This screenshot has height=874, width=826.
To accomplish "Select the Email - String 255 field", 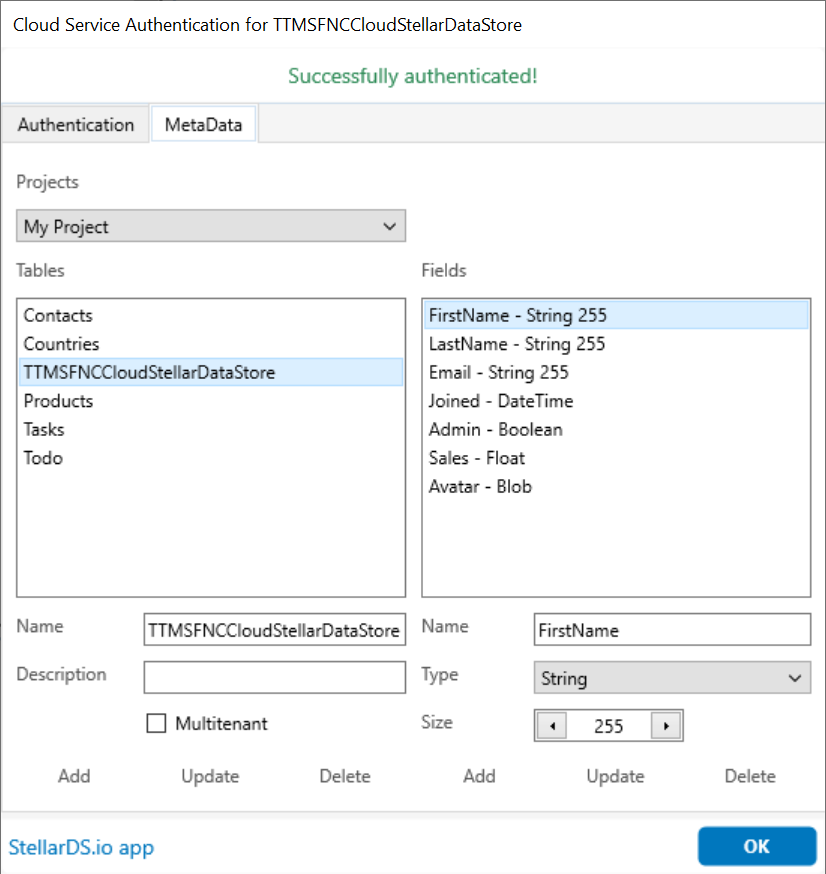I will click(x=616, y=372).
